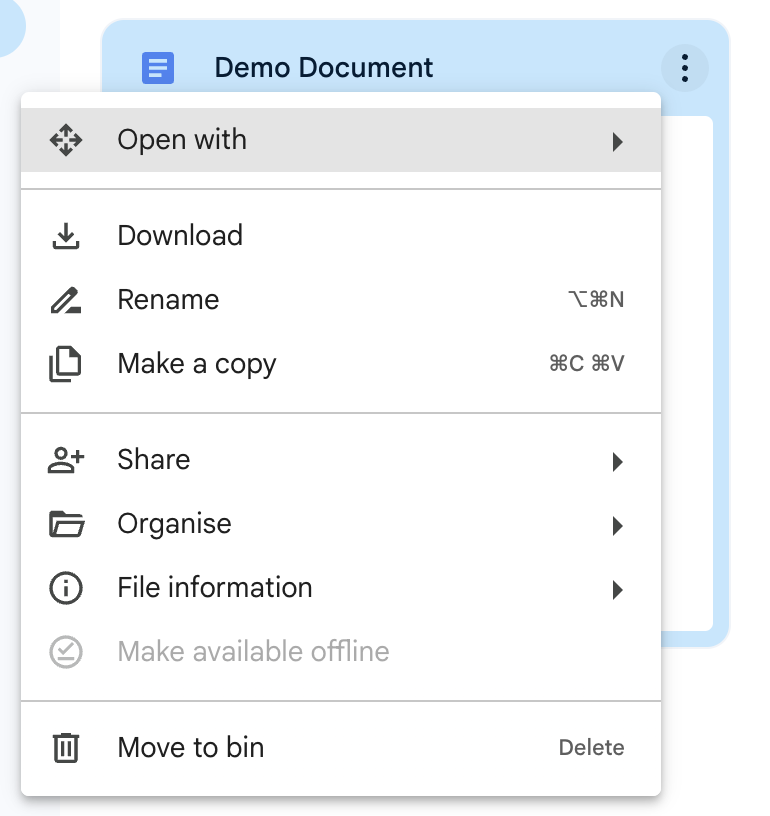Select the Make a copy menu entry

pyautogui.click(x=197, y=364)
